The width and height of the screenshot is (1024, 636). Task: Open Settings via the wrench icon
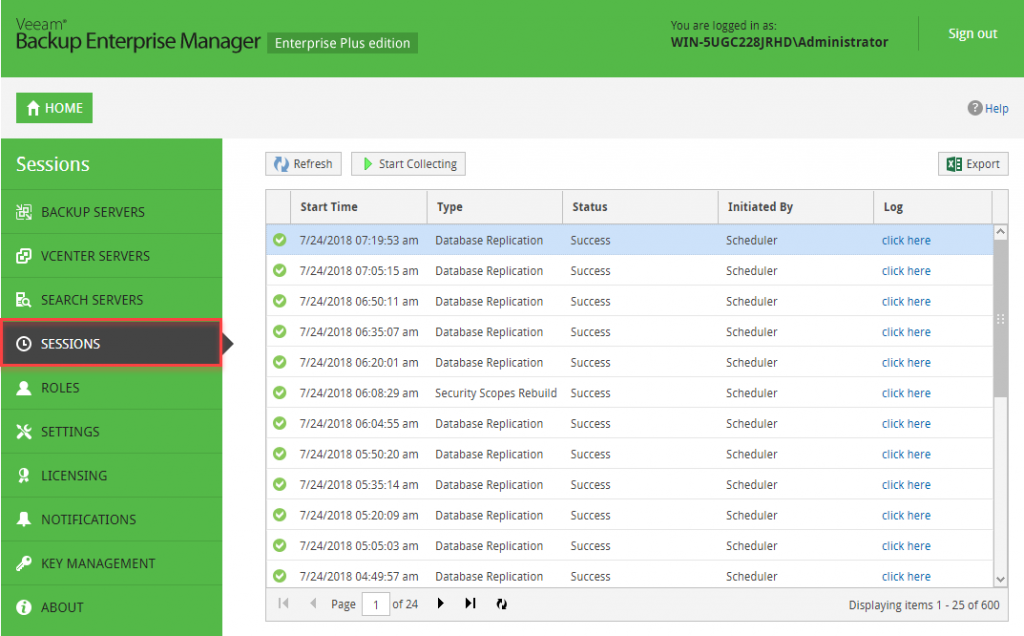70,431
